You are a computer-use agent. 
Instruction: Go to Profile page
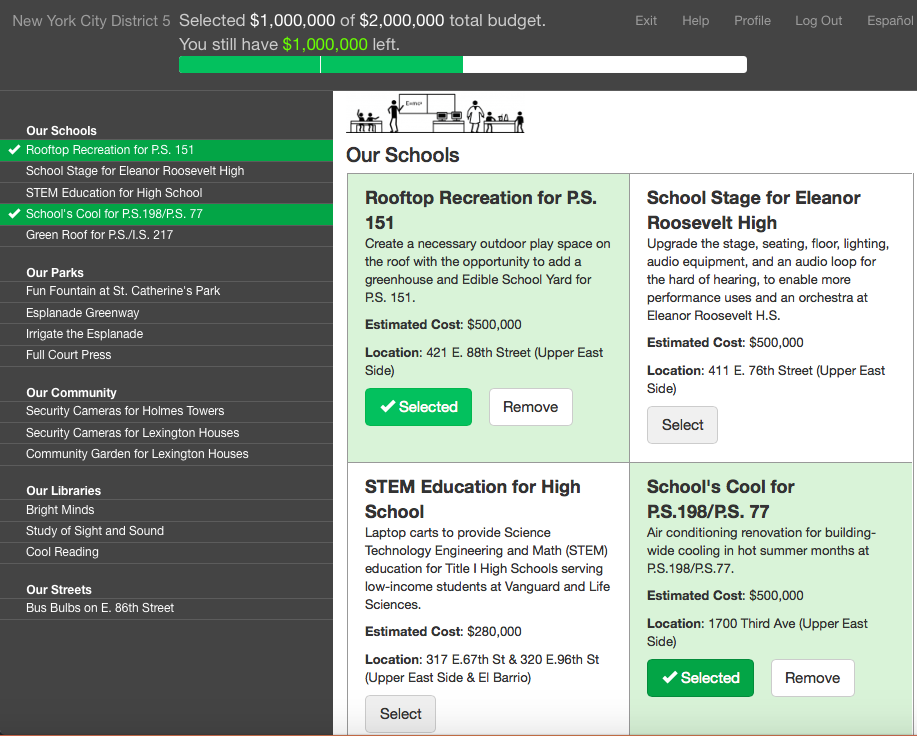tap(752, 20)
